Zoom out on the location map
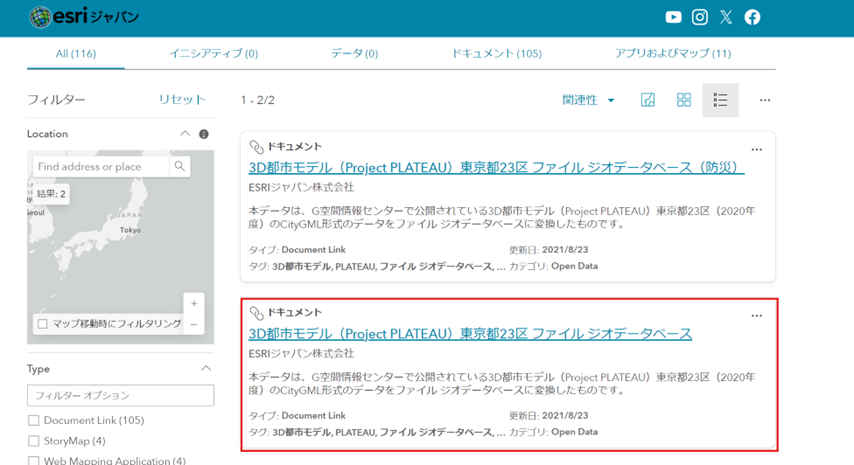Viewport: 854px width, 465px height. pyautogui.click(x=194, y=325)
